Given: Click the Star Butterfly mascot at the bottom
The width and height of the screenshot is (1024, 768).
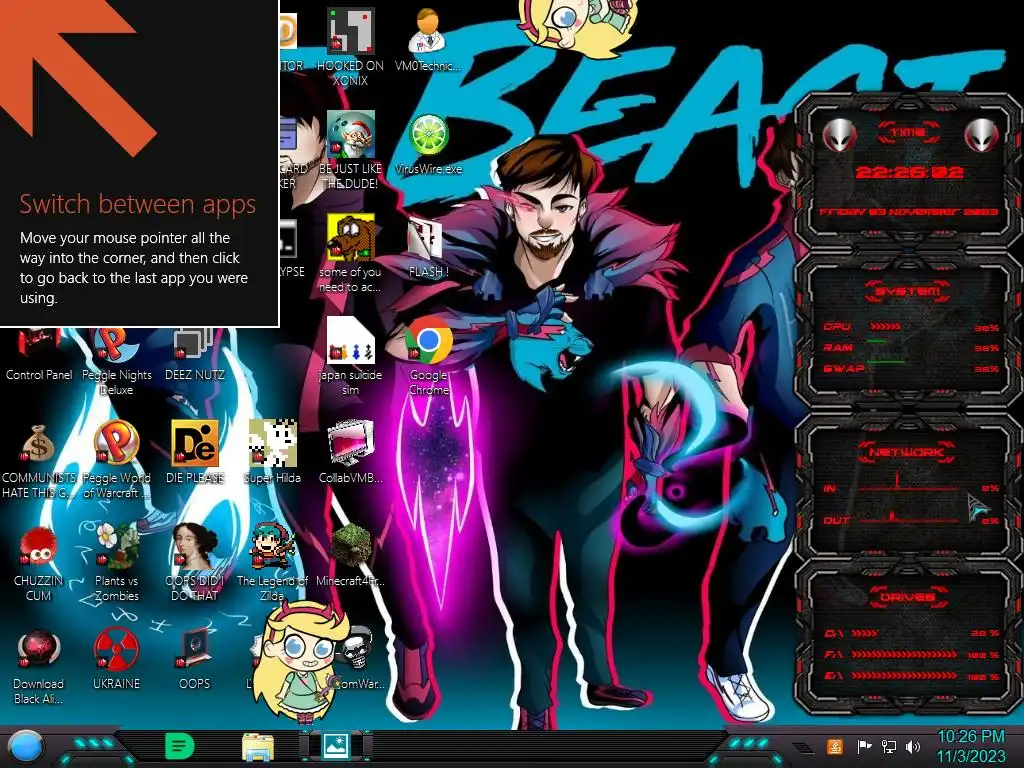Looking at the screenshot, I should coord(302,663).
